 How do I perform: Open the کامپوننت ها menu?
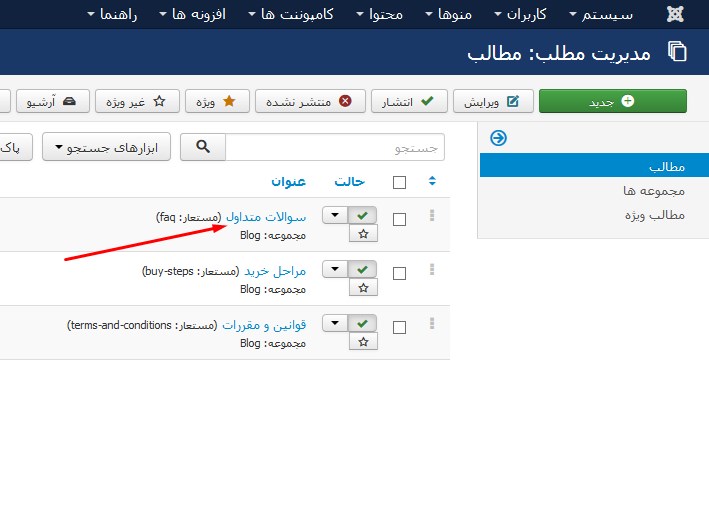coord(291,14)
